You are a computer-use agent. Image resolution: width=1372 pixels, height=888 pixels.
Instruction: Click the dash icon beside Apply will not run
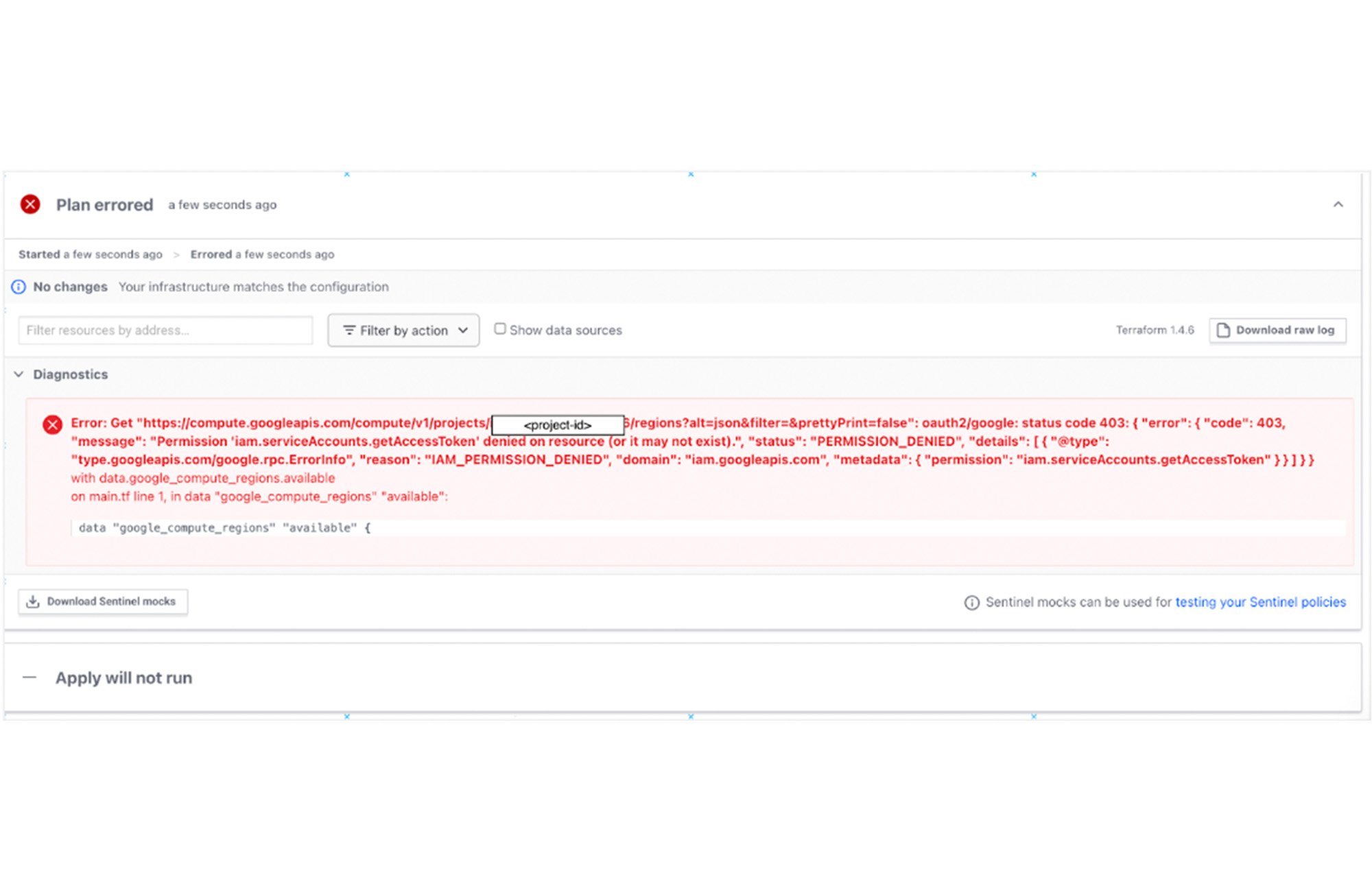tap(29, 677)
